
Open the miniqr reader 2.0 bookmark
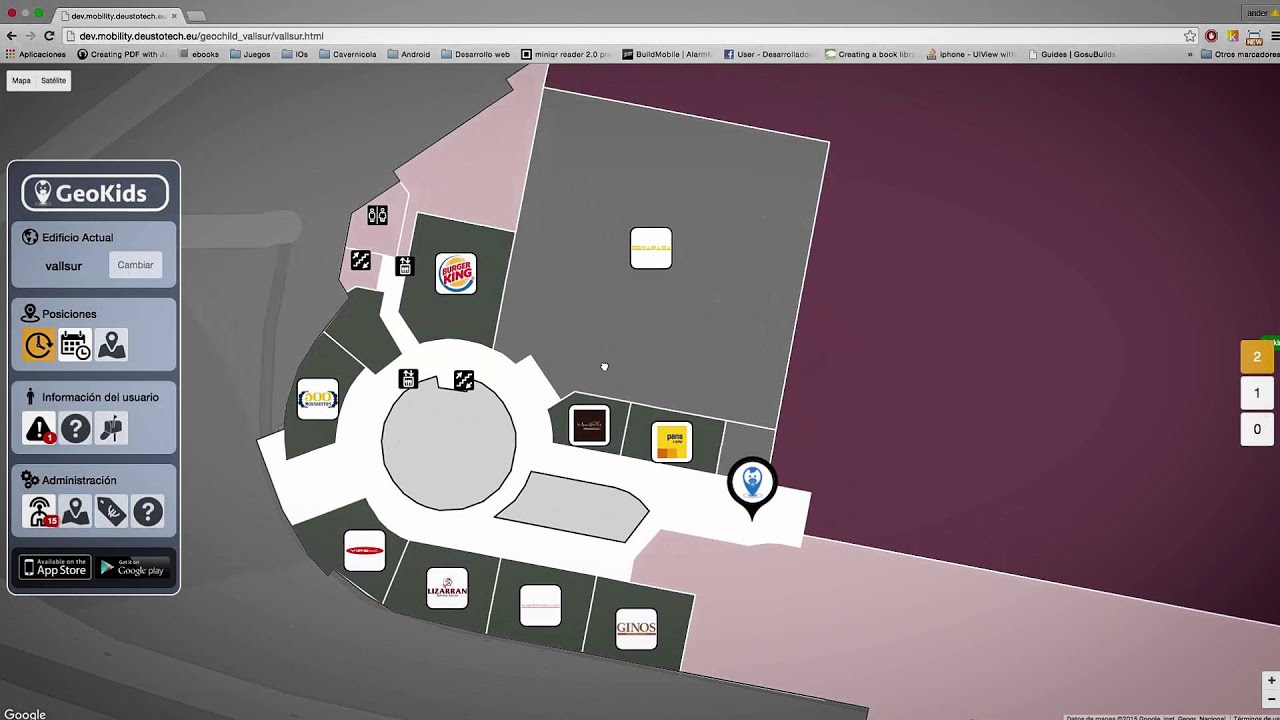(x=566, y=54)
